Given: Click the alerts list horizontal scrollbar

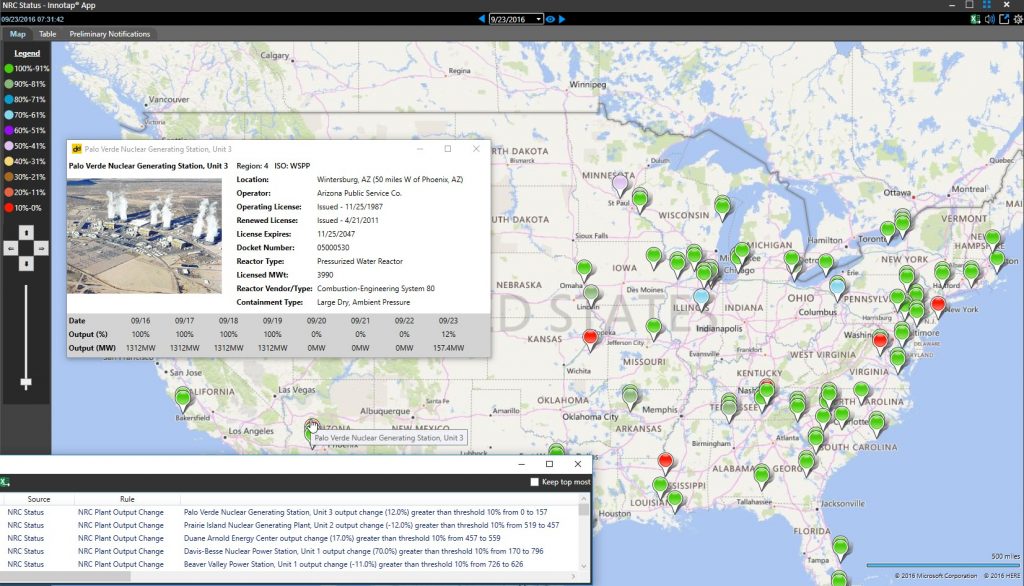Looking at the screenshot, I should [289, 576].
